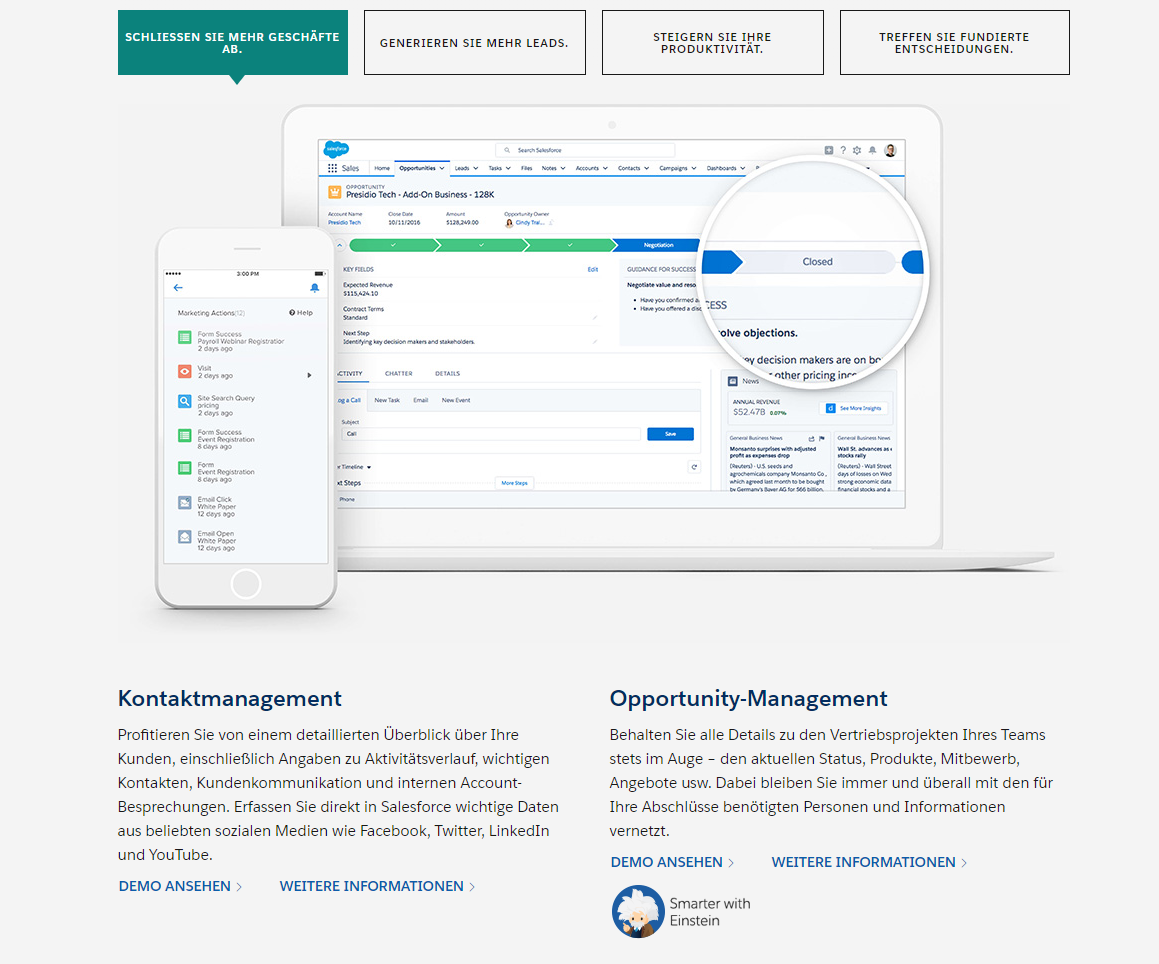Open 'Treffen Sie fundierte Entscheidungen' tab
The width and height of the screenshot is (1159, 964).
[x=954, y=43]
